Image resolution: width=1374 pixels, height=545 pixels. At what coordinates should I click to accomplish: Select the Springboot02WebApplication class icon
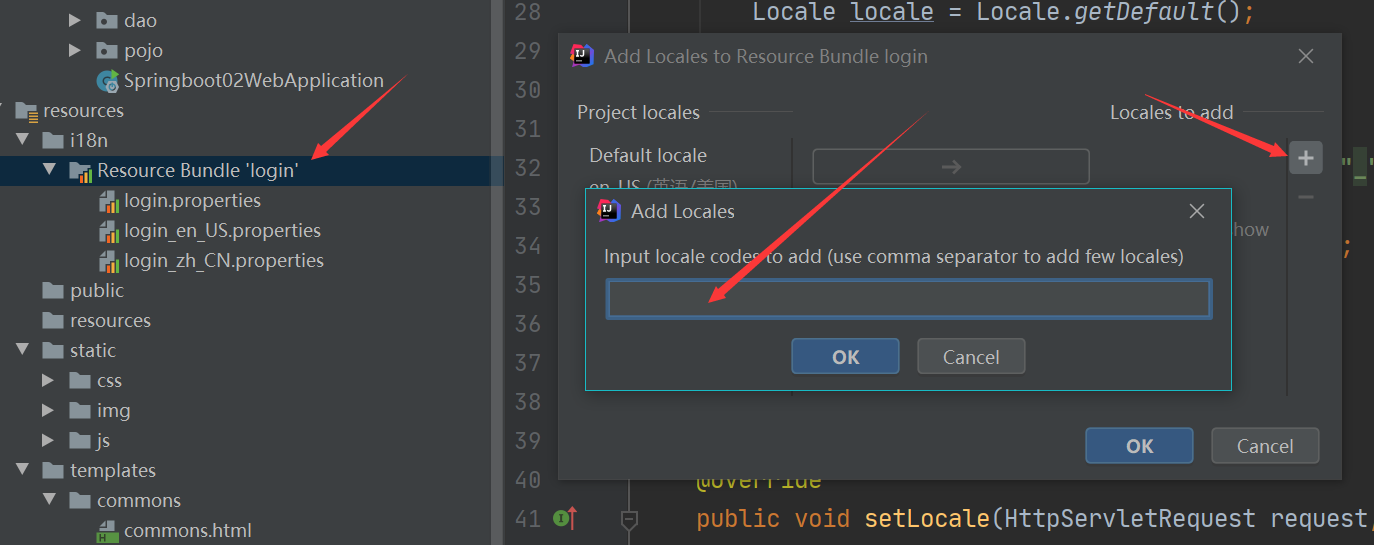point(107,81)
